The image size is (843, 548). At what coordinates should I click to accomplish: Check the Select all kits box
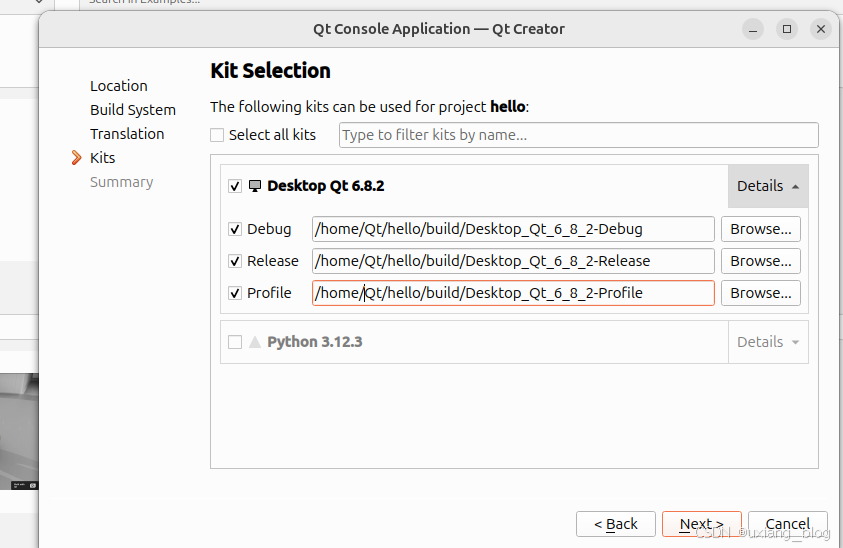click(217, 135)
